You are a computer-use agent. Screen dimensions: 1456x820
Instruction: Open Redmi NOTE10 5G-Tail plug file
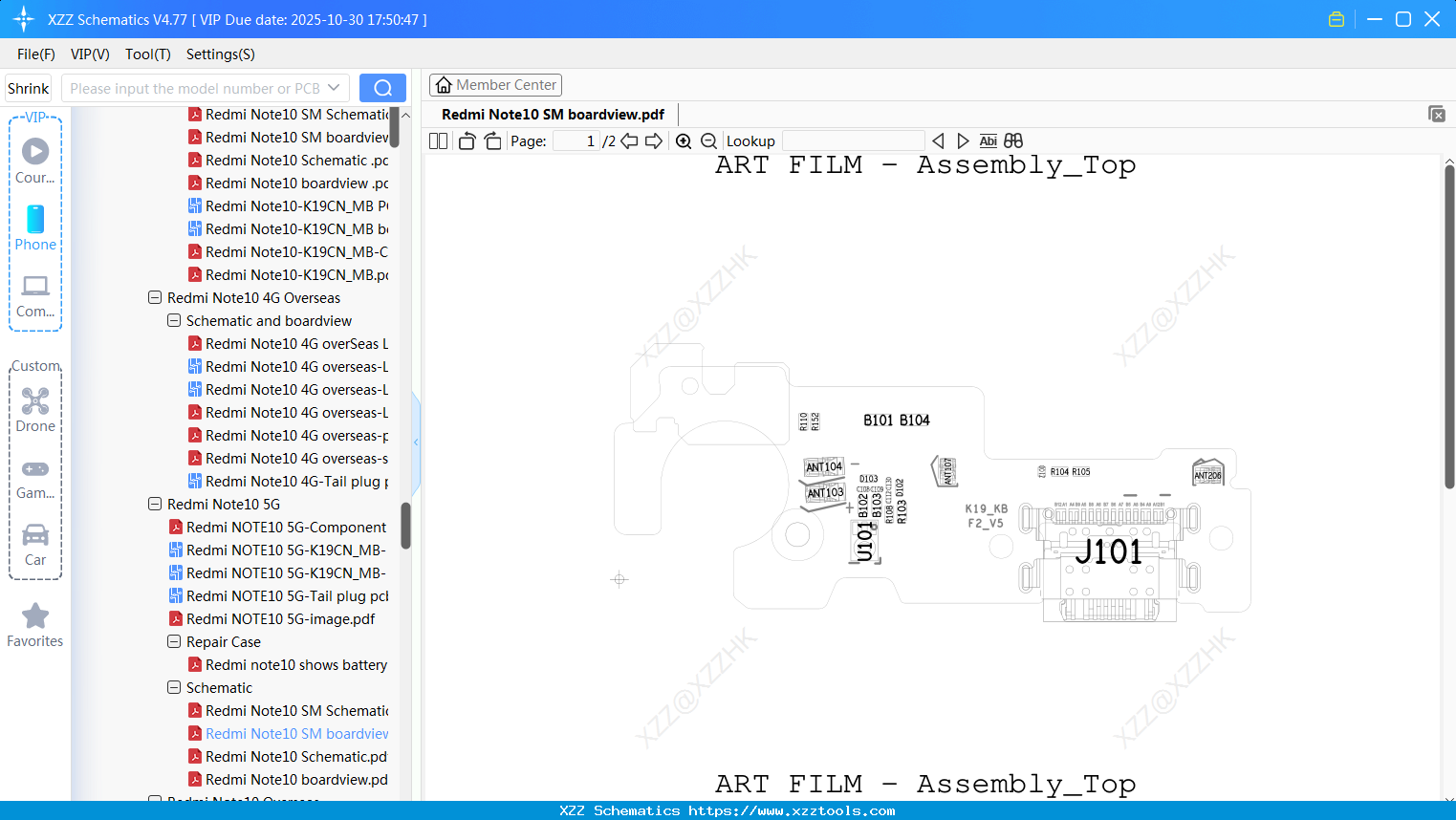pos(278,596)
